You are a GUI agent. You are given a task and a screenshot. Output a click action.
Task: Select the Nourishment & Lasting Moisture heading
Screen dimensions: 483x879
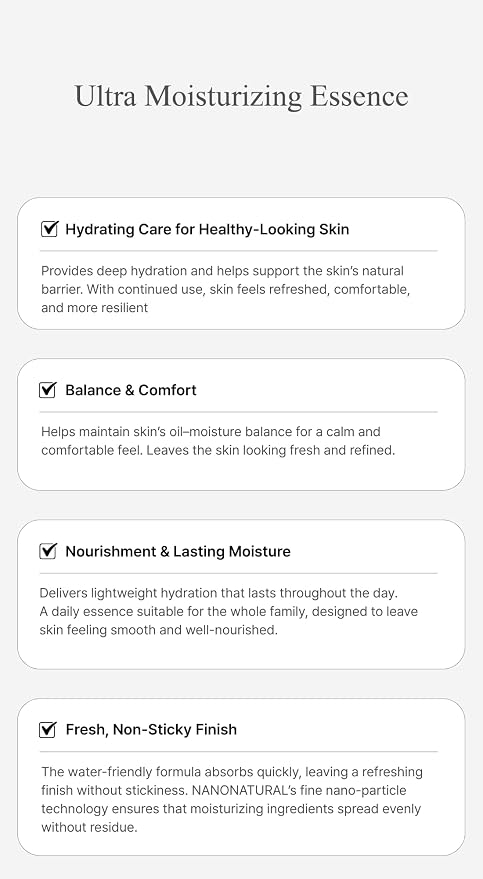178,552
